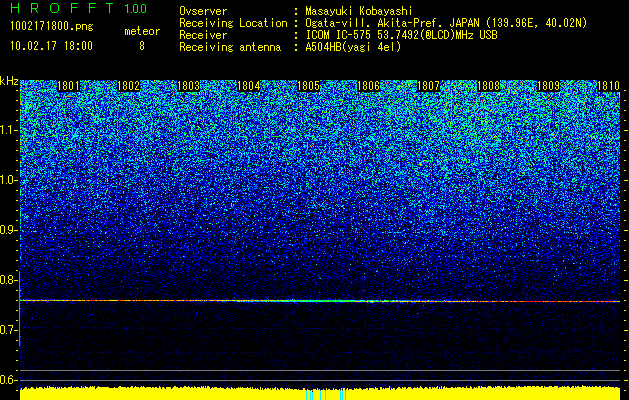Click the 1802 time marker

tap(128, 86)
